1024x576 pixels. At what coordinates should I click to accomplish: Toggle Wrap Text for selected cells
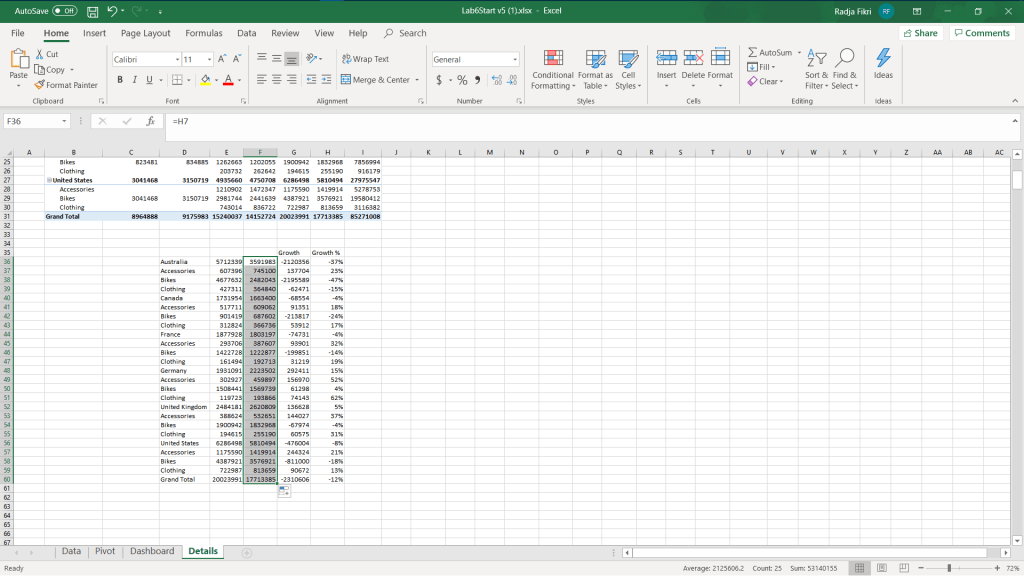tap(365, 59)
